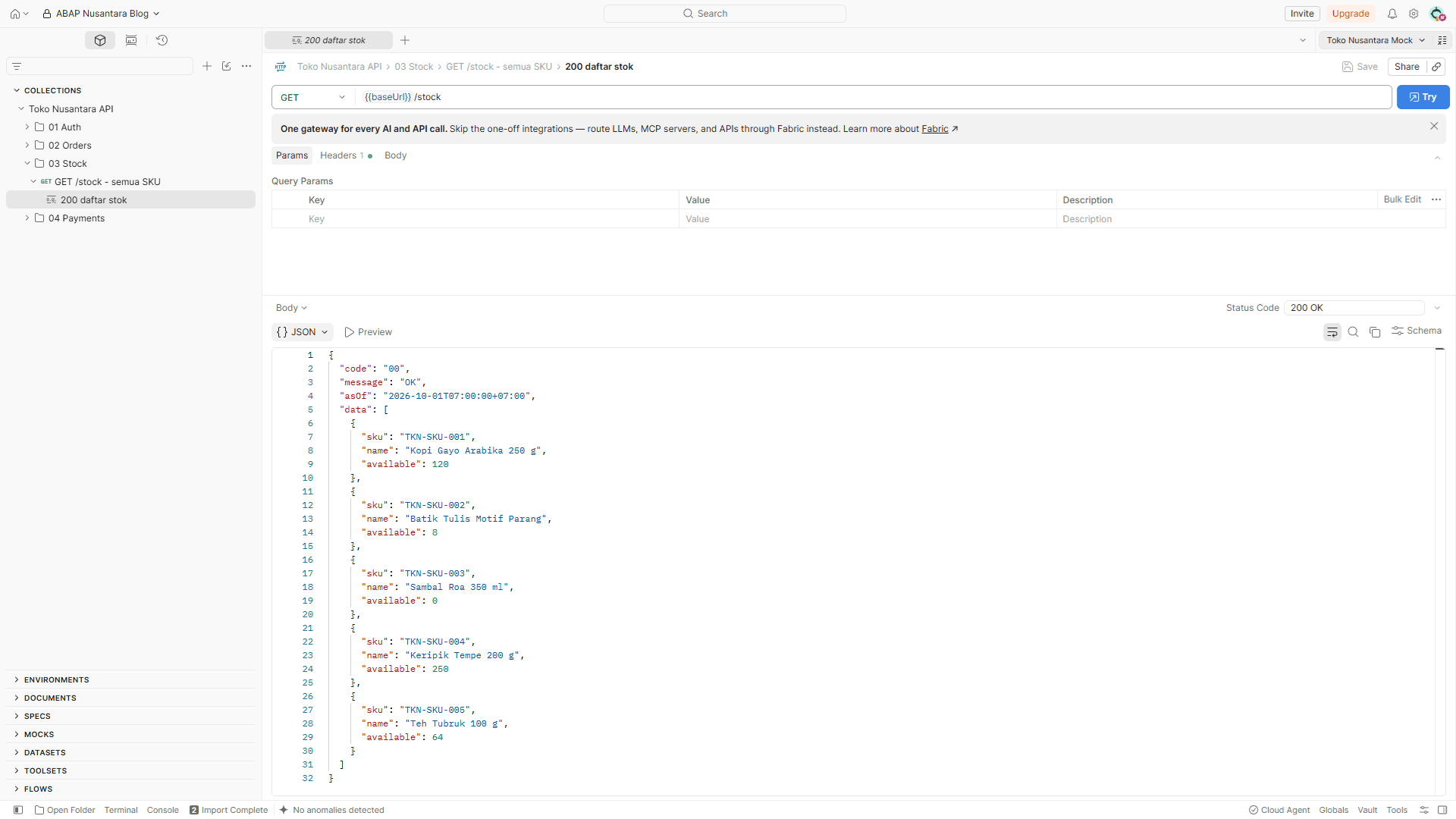Collapse the 03 Stock folder
Viewport: 1456px width, 819px height.
(27, 163)
